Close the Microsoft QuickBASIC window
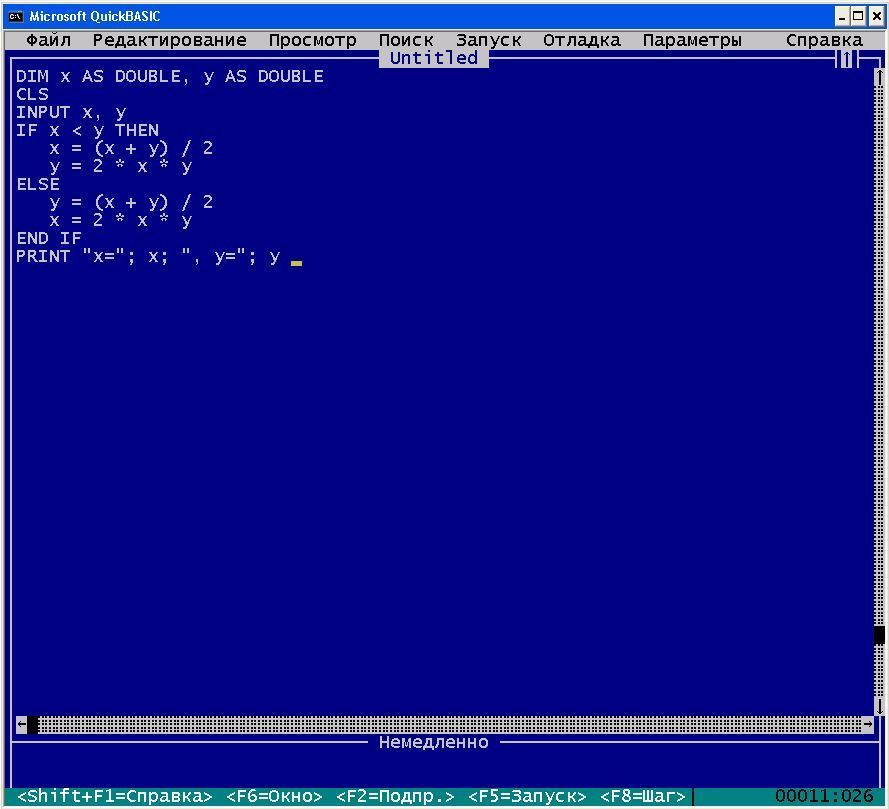889x809 pixels. (876, 16)
